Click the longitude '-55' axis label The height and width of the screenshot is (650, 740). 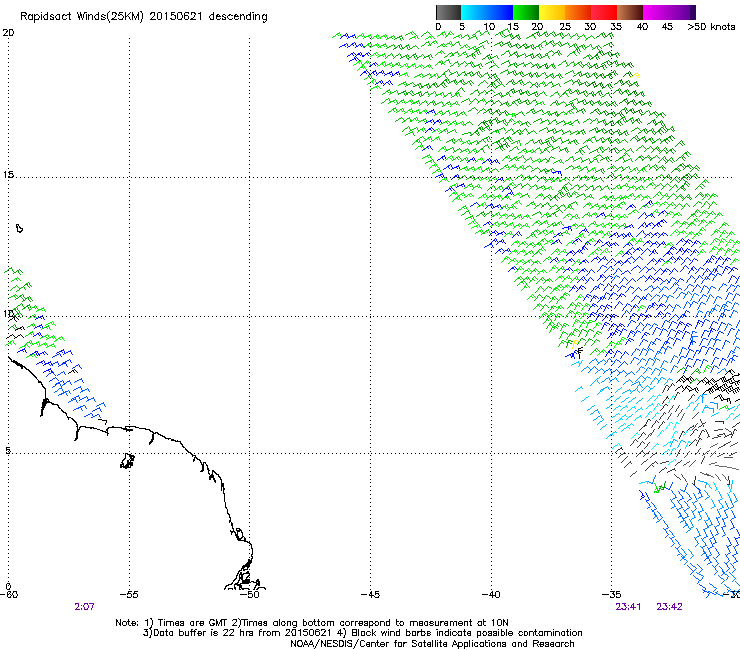point(129,594)
